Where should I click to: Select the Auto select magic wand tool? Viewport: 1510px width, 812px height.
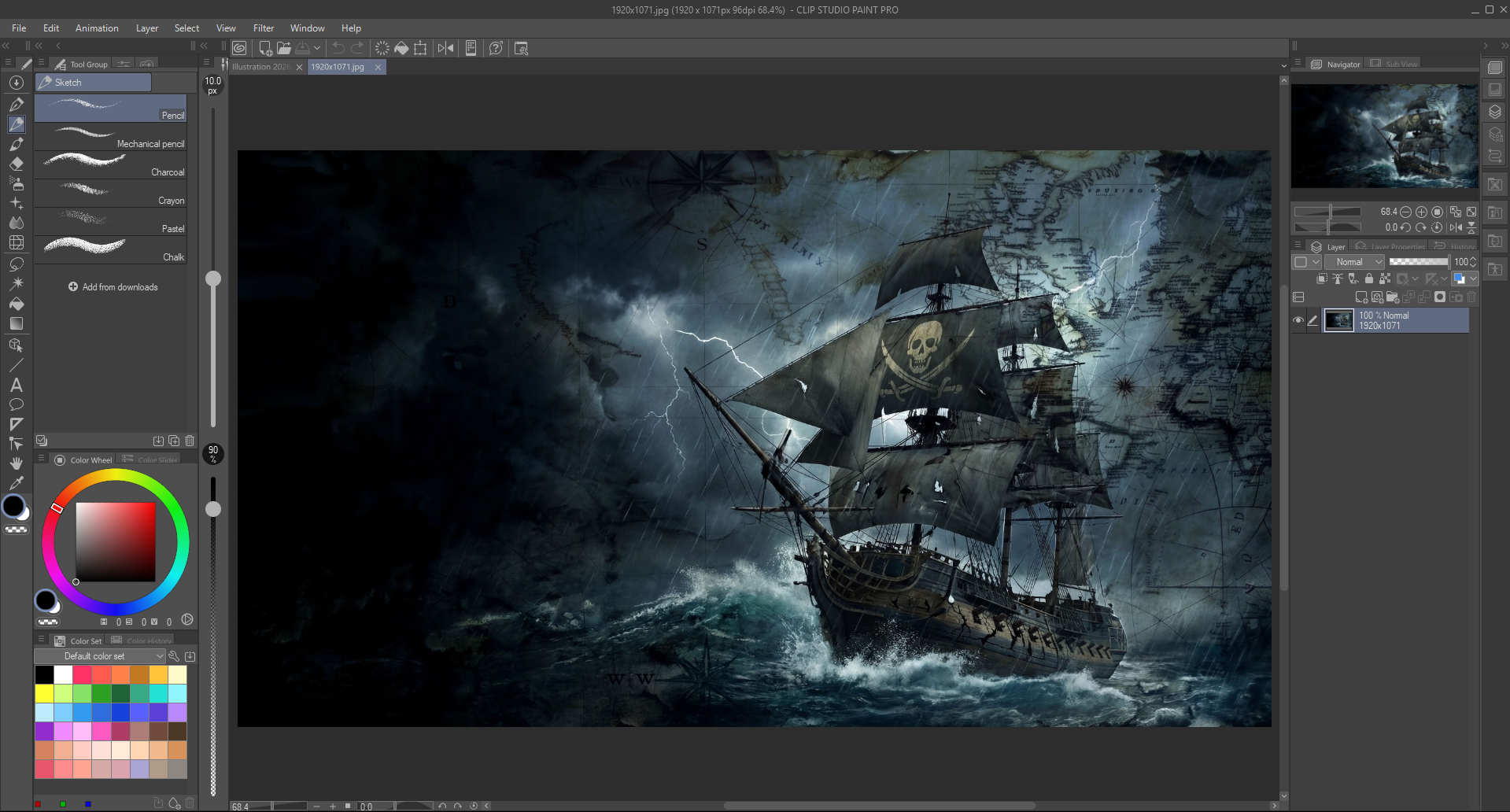pyautogui.click(x=17, y=283)
